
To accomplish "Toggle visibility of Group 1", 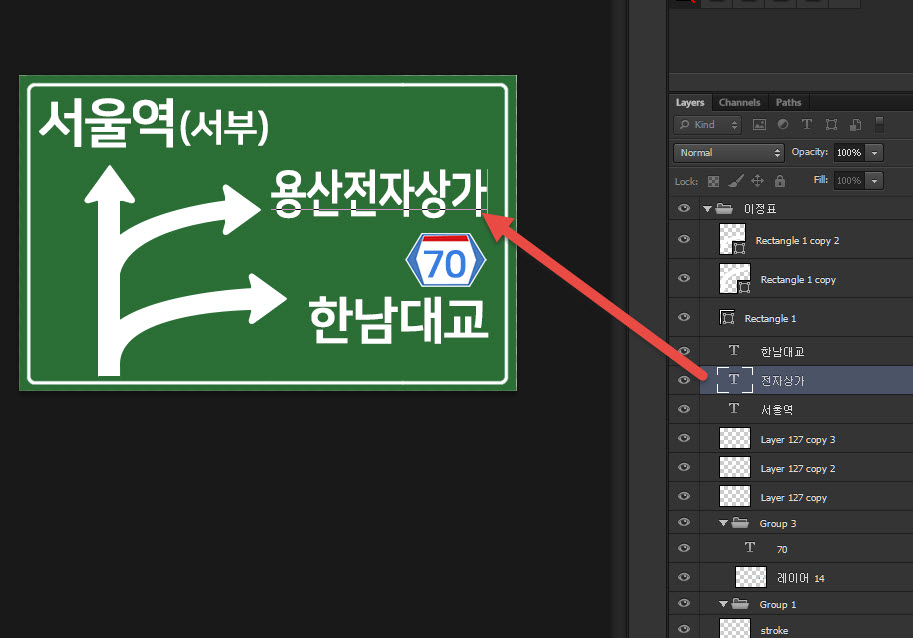I will [684, 603].
